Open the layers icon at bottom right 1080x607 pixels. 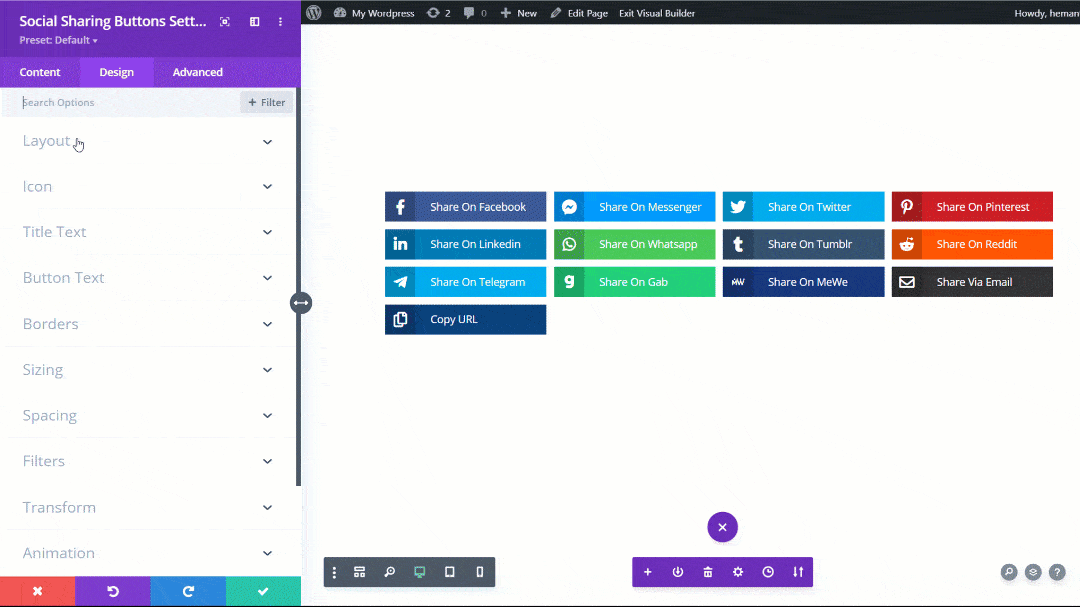(1033, 572)
